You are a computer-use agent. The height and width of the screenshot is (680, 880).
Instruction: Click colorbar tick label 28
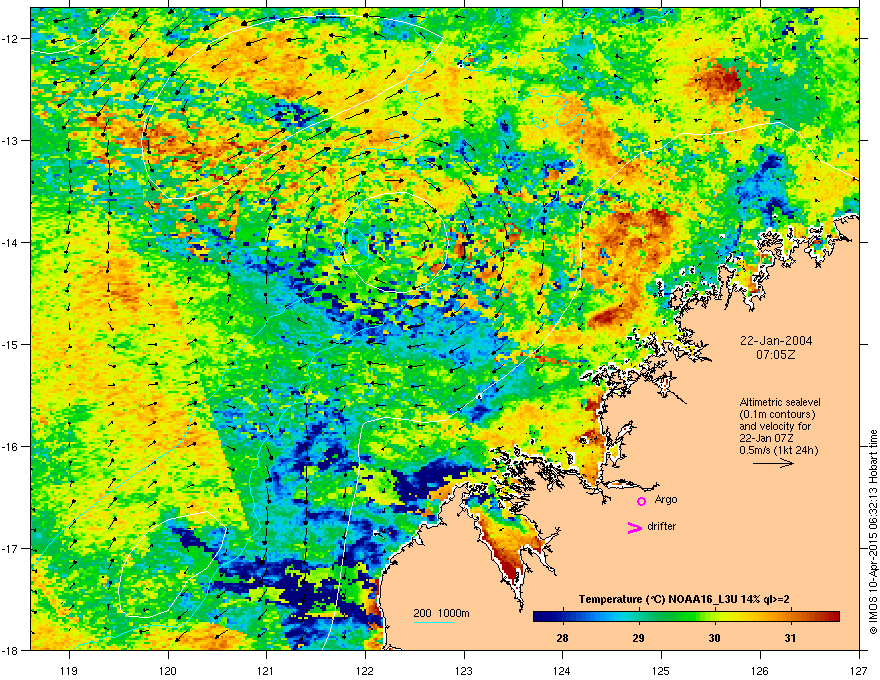click(x=562, y=638)
